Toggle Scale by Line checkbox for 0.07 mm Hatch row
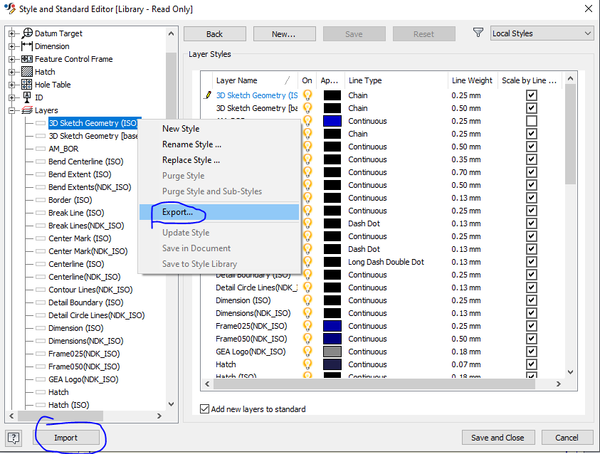The image size is (600, 454). tap(532, 364)
